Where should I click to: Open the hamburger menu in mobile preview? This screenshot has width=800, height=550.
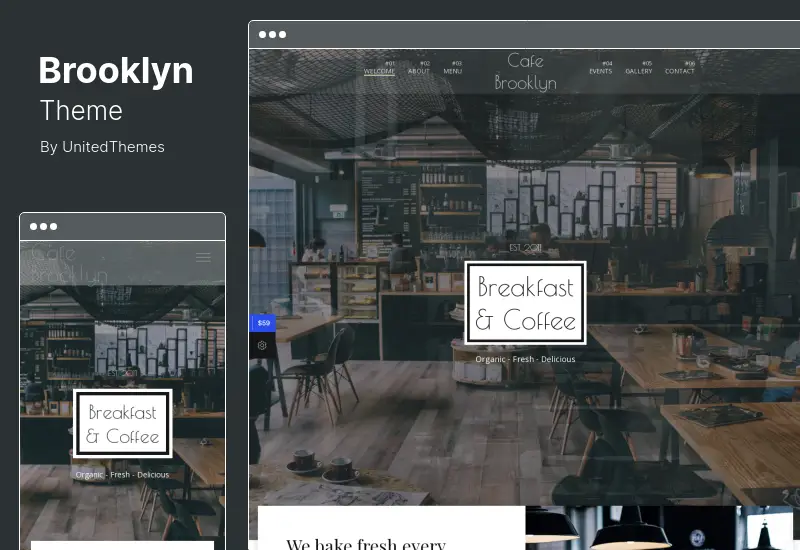click(203, 257)
